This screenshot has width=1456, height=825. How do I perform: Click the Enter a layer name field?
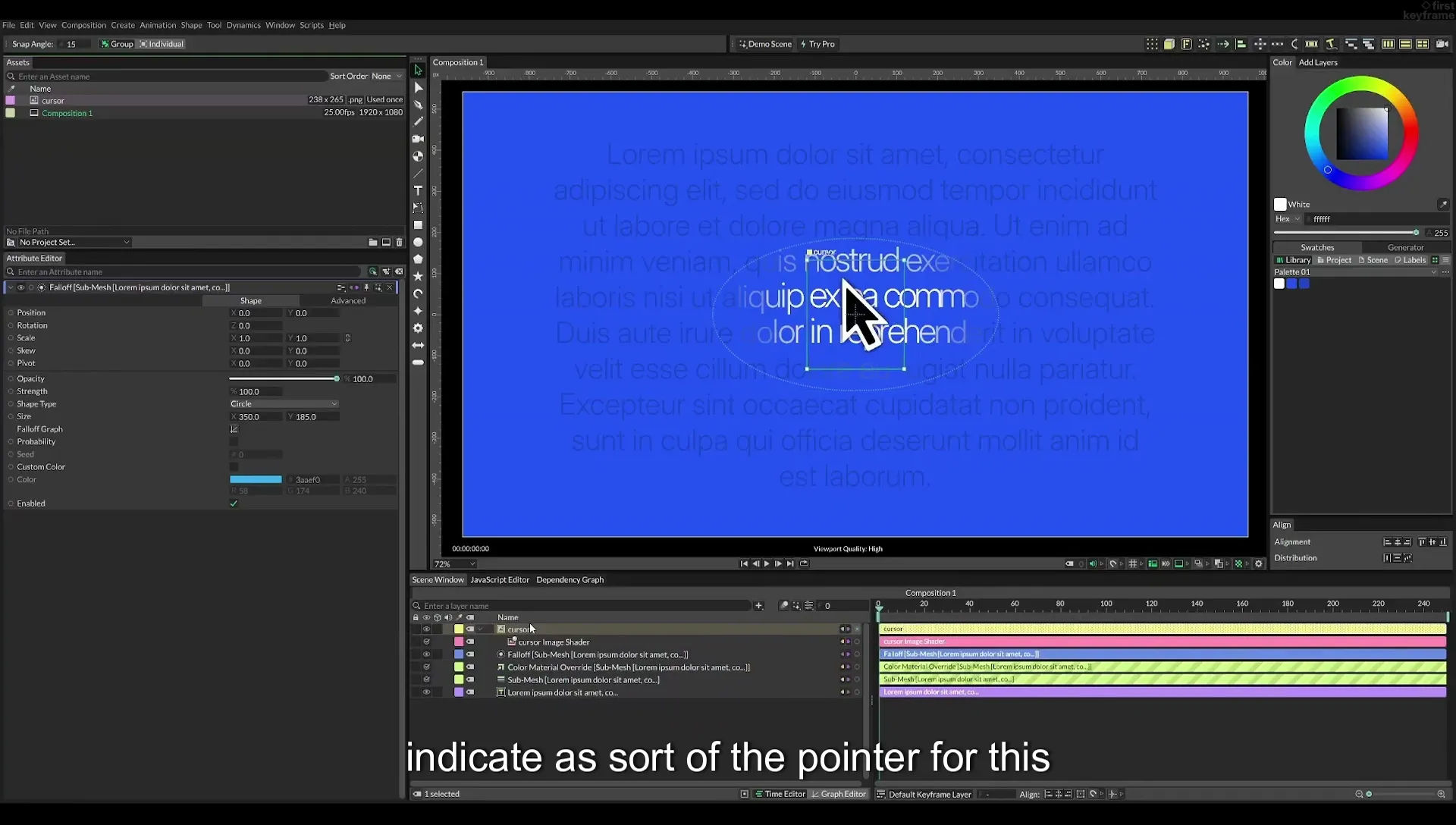(581, 606)
